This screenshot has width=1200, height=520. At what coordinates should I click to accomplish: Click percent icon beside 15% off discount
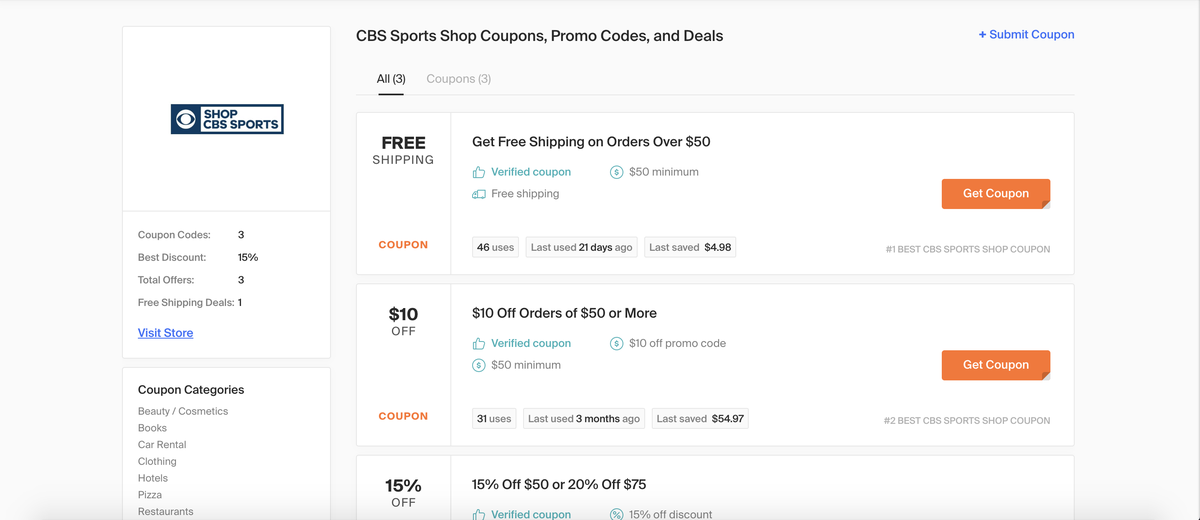pyautogui.click(x=617, y=514)
